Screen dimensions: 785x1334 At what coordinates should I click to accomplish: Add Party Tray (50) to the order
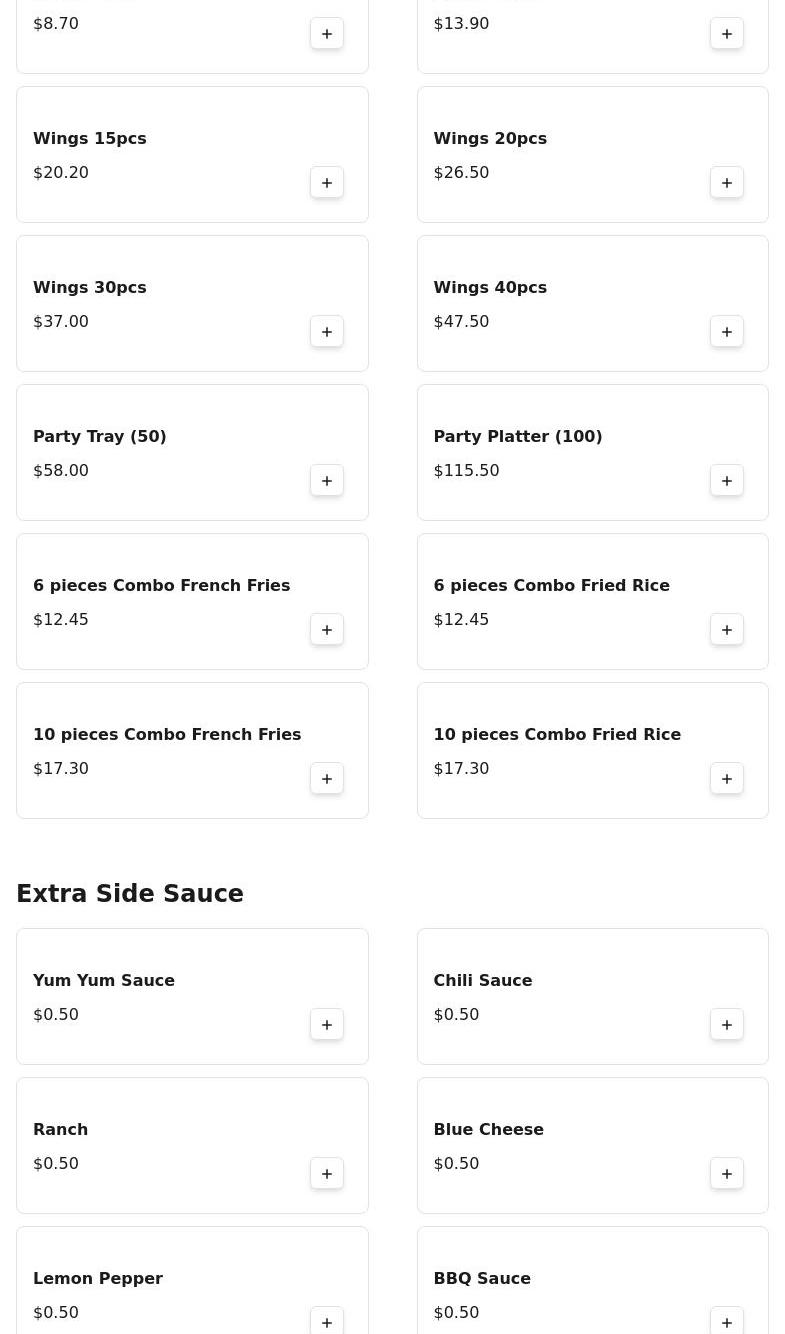tap(327, 481)
